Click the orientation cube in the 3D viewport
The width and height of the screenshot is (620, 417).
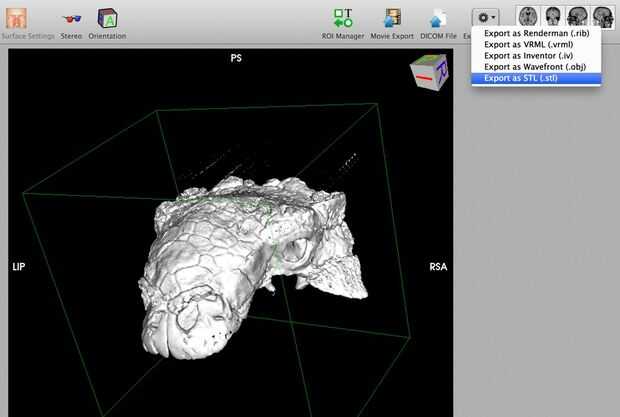tap(429, 72)
